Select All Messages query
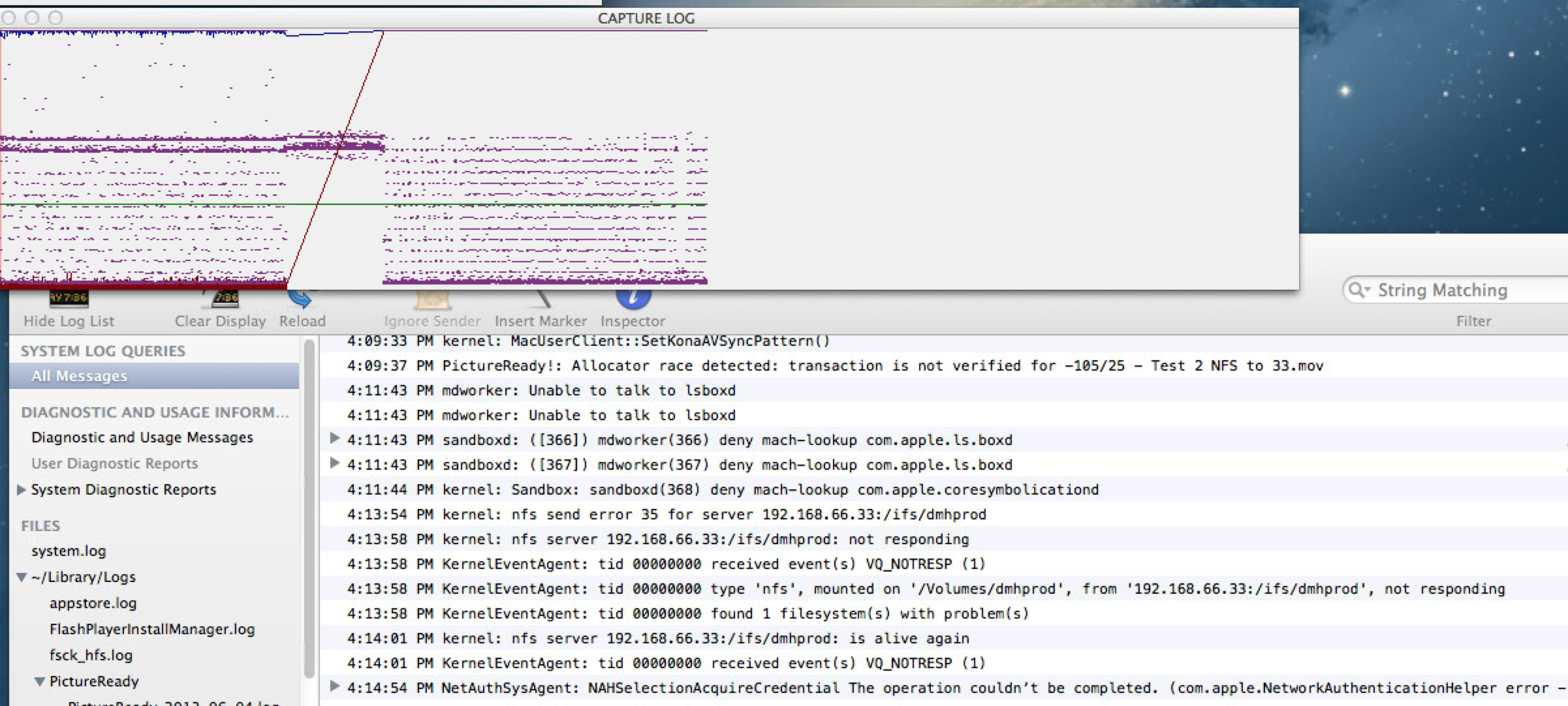This screenshot has height=706, width=1568. pyautogui.click(x=80, y=376)
